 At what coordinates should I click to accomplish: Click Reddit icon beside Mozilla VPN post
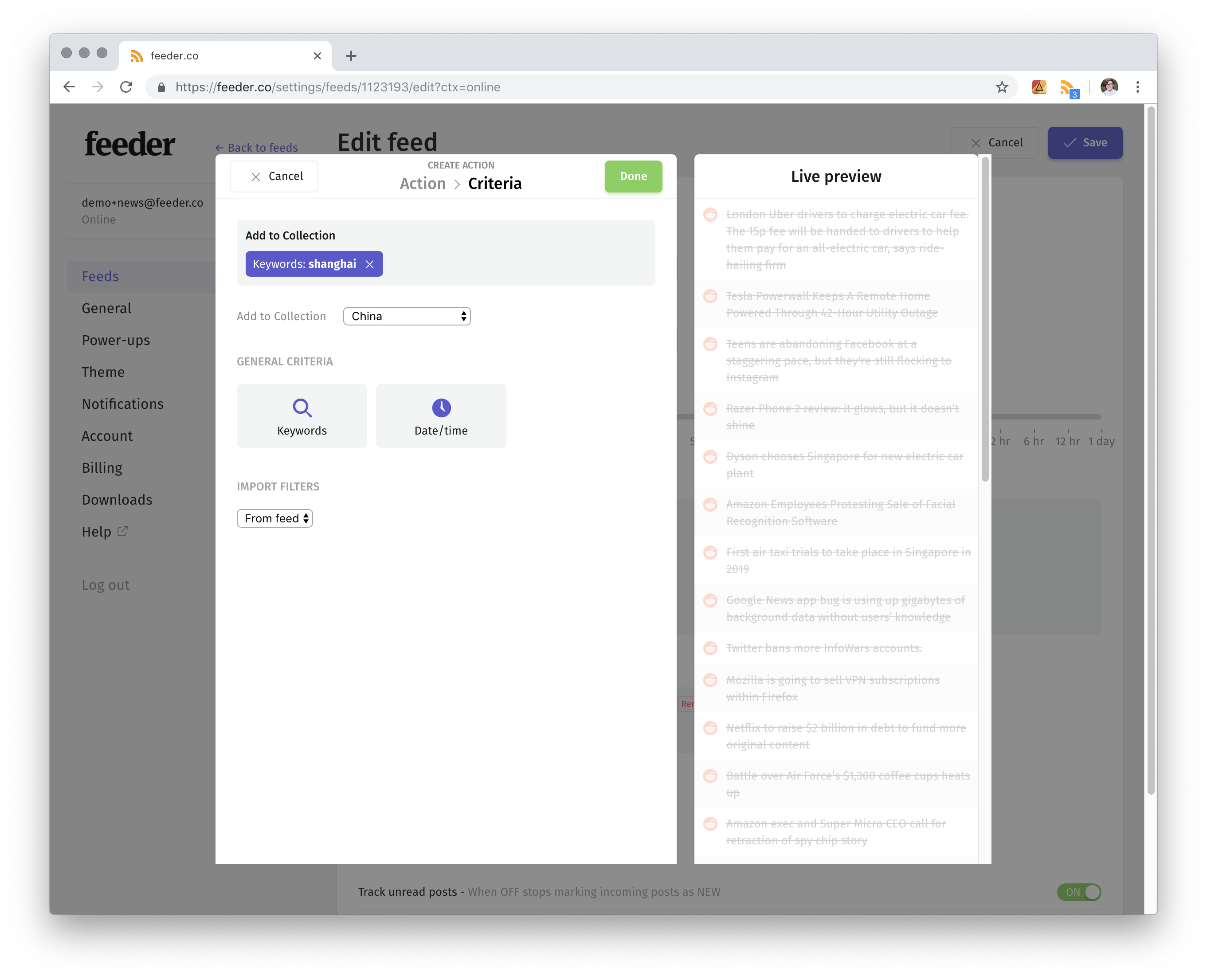710,680
